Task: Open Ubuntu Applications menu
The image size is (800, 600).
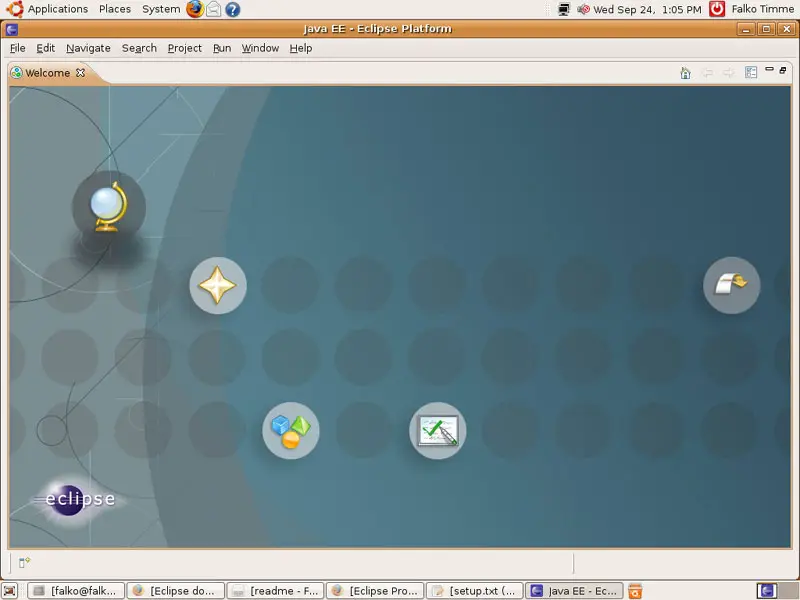Action: coord(48,9)
